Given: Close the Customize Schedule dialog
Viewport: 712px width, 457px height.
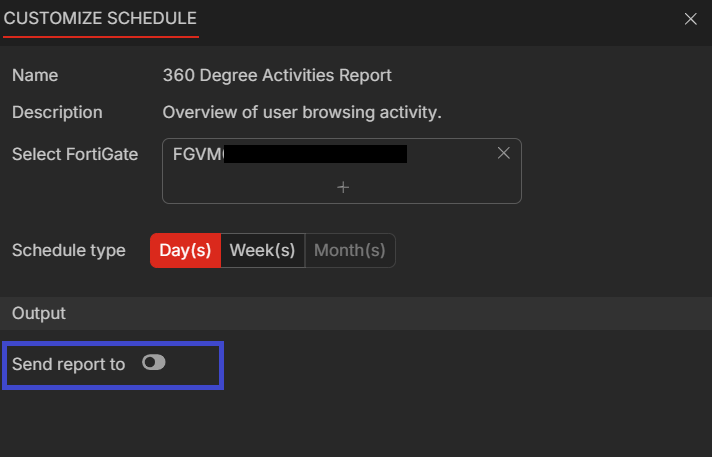Looking at the screenshot, I should click(690, 19).
